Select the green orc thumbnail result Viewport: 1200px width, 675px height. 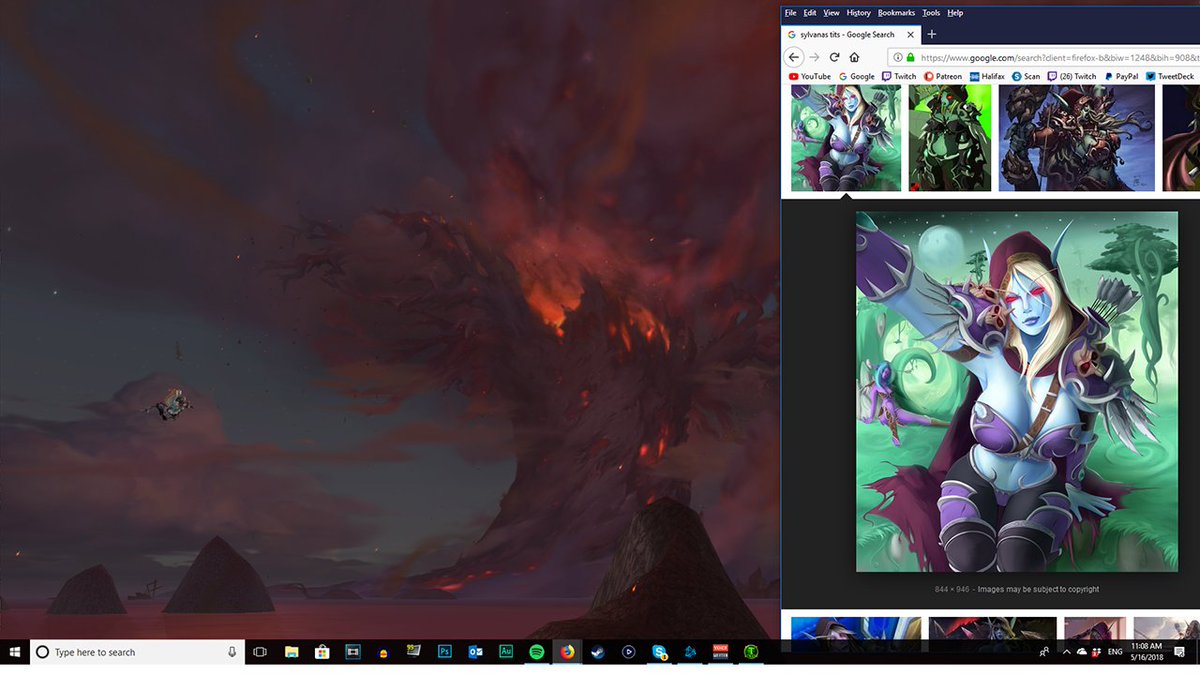pos(949,137)
